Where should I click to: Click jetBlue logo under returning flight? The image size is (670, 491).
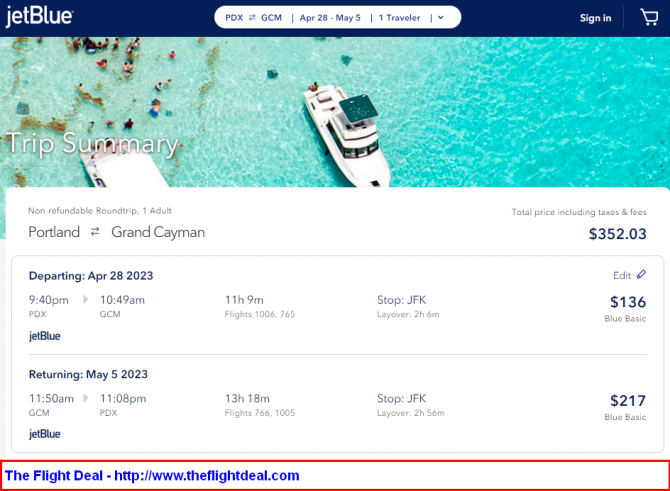point(45,434)
